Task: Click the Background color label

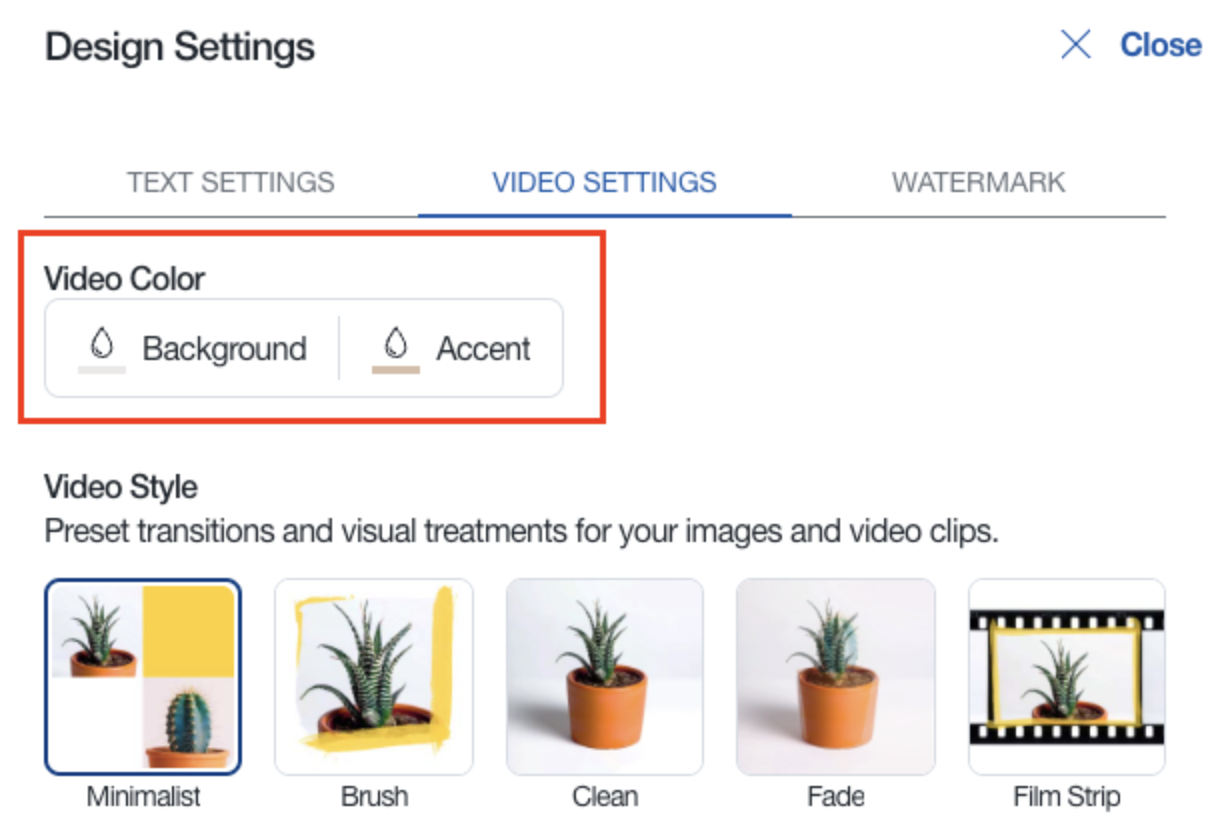Action: [224, 349]
